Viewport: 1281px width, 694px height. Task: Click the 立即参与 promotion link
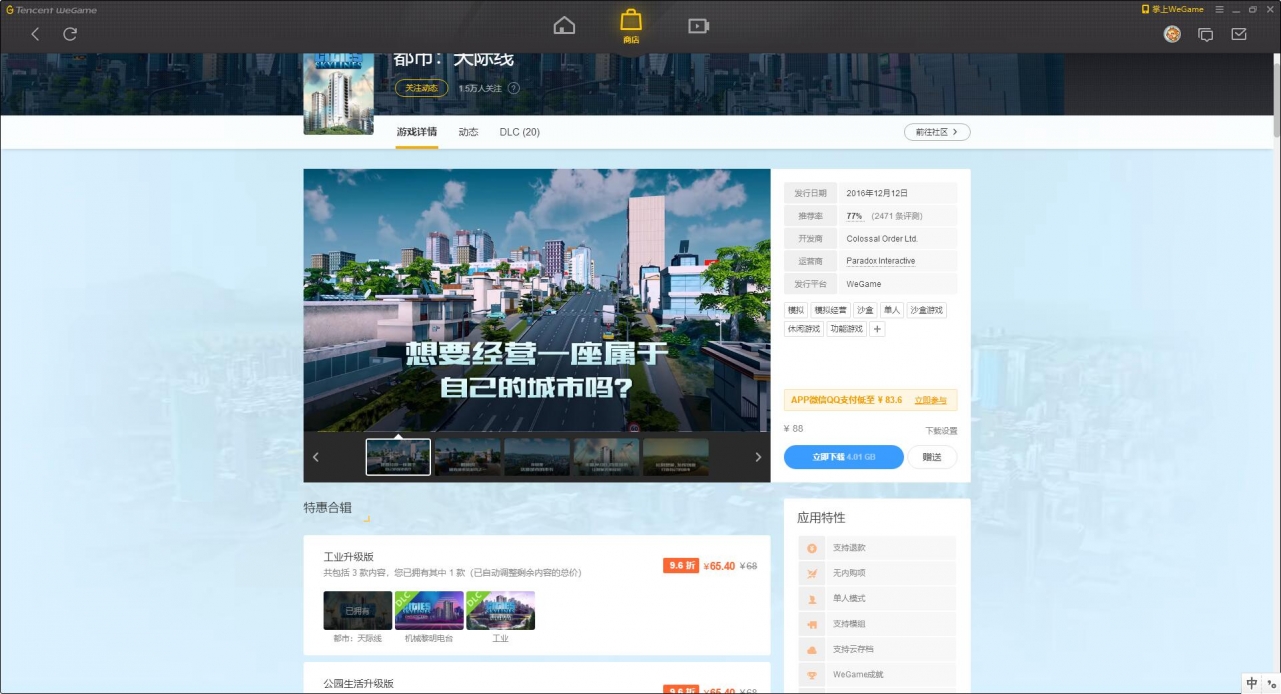[x=930, y=400]
